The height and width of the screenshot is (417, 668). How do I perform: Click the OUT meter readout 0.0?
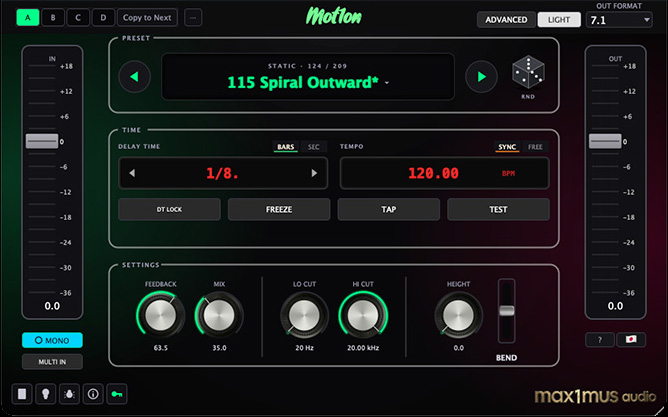(x=615, y=306)
